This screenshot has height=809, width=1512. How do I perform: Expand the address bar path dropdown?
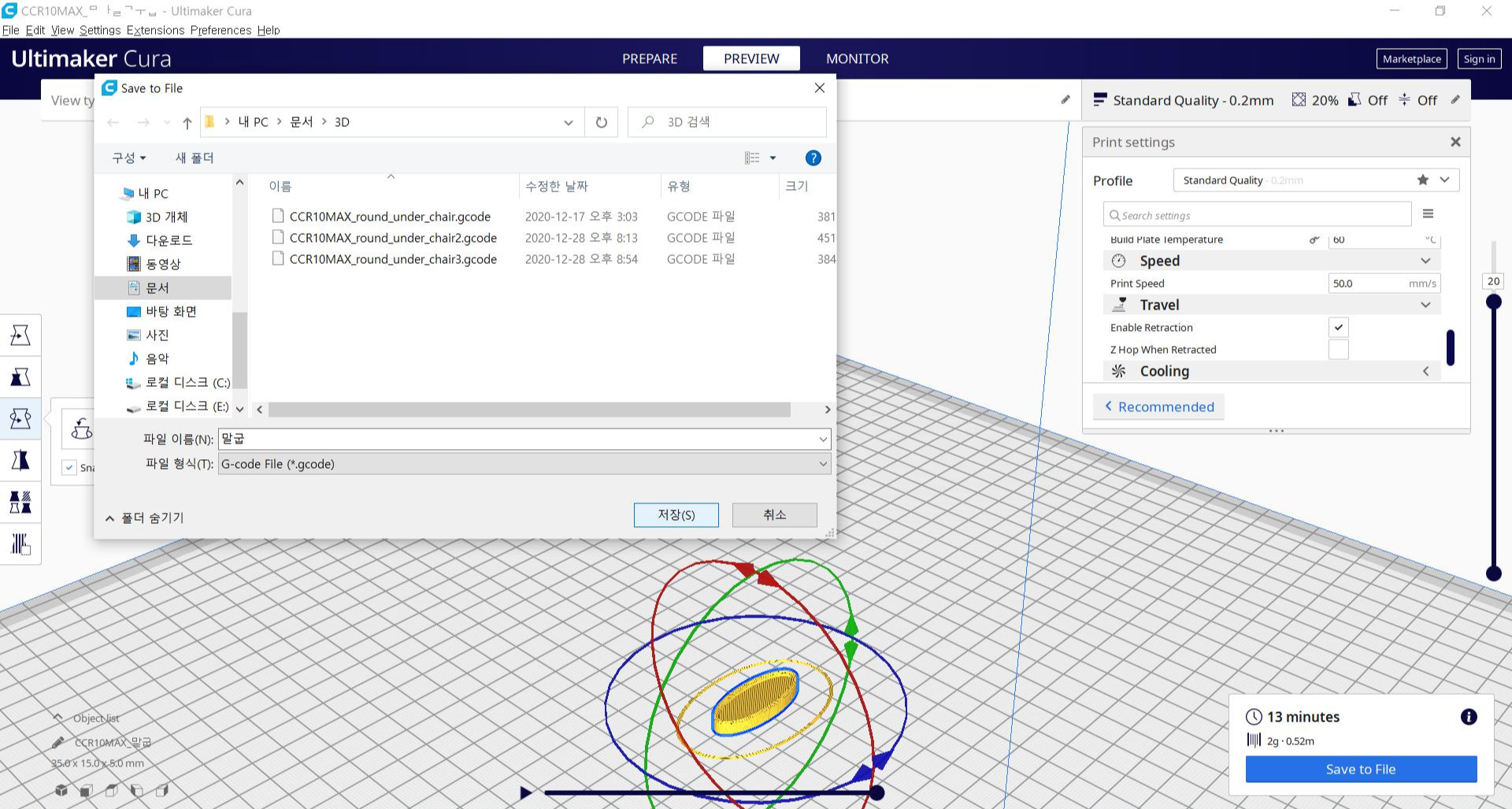(x=568, y=122)
